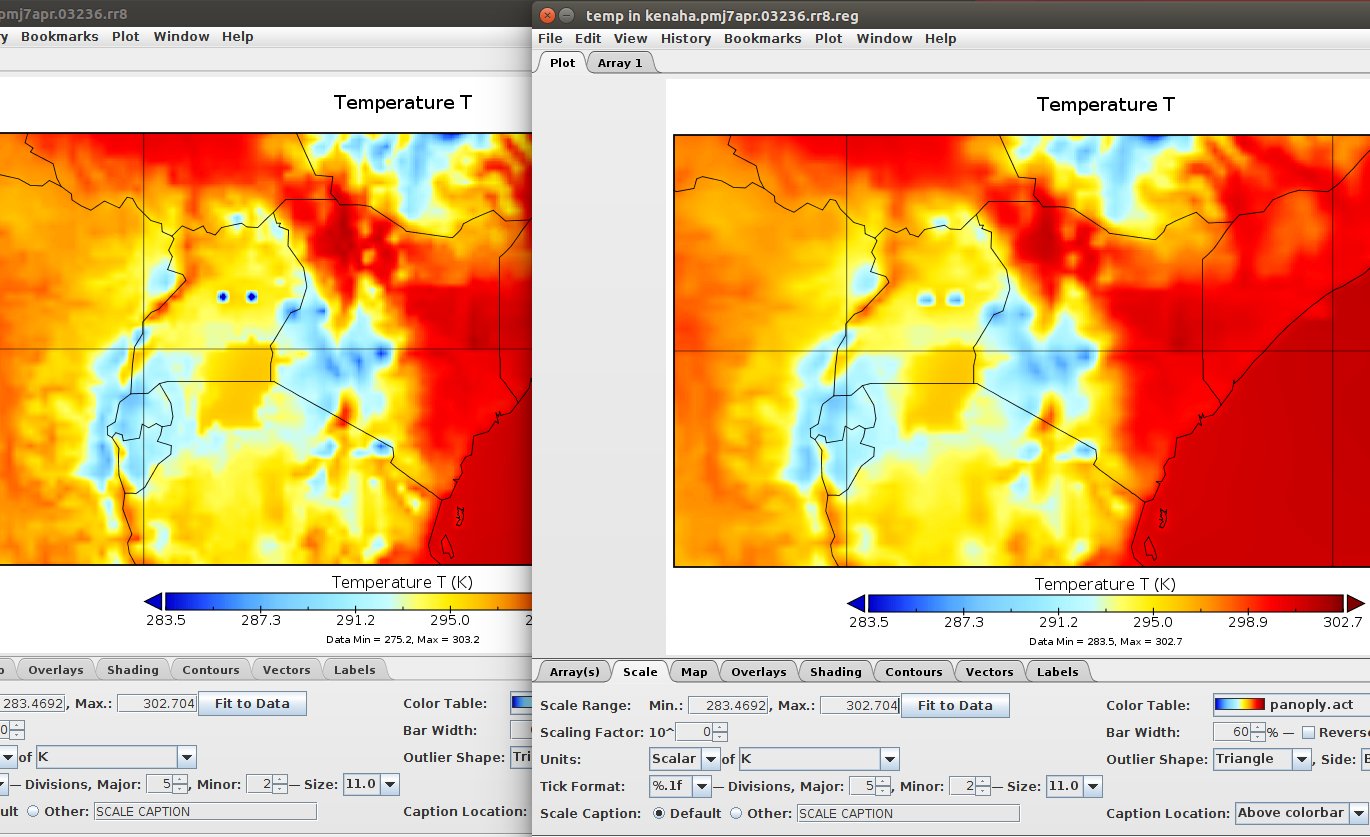Screen dimensions: 1370x837
Task: Open Caption Location Above colorbar dropdown
Action: tap(1359, 813)
